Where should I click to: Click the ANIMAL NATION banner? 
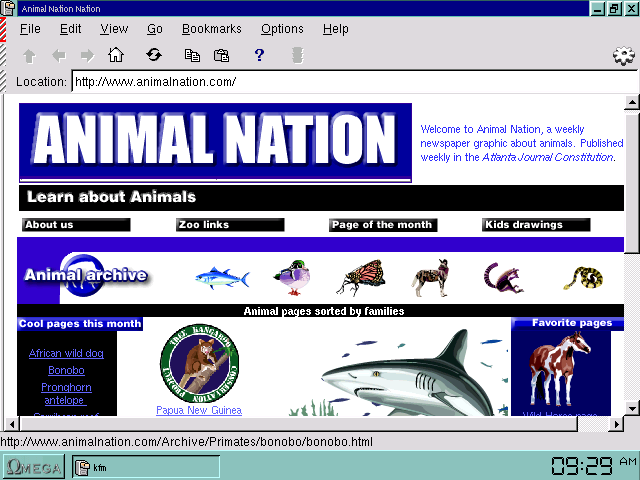click(x=215, y=142)
